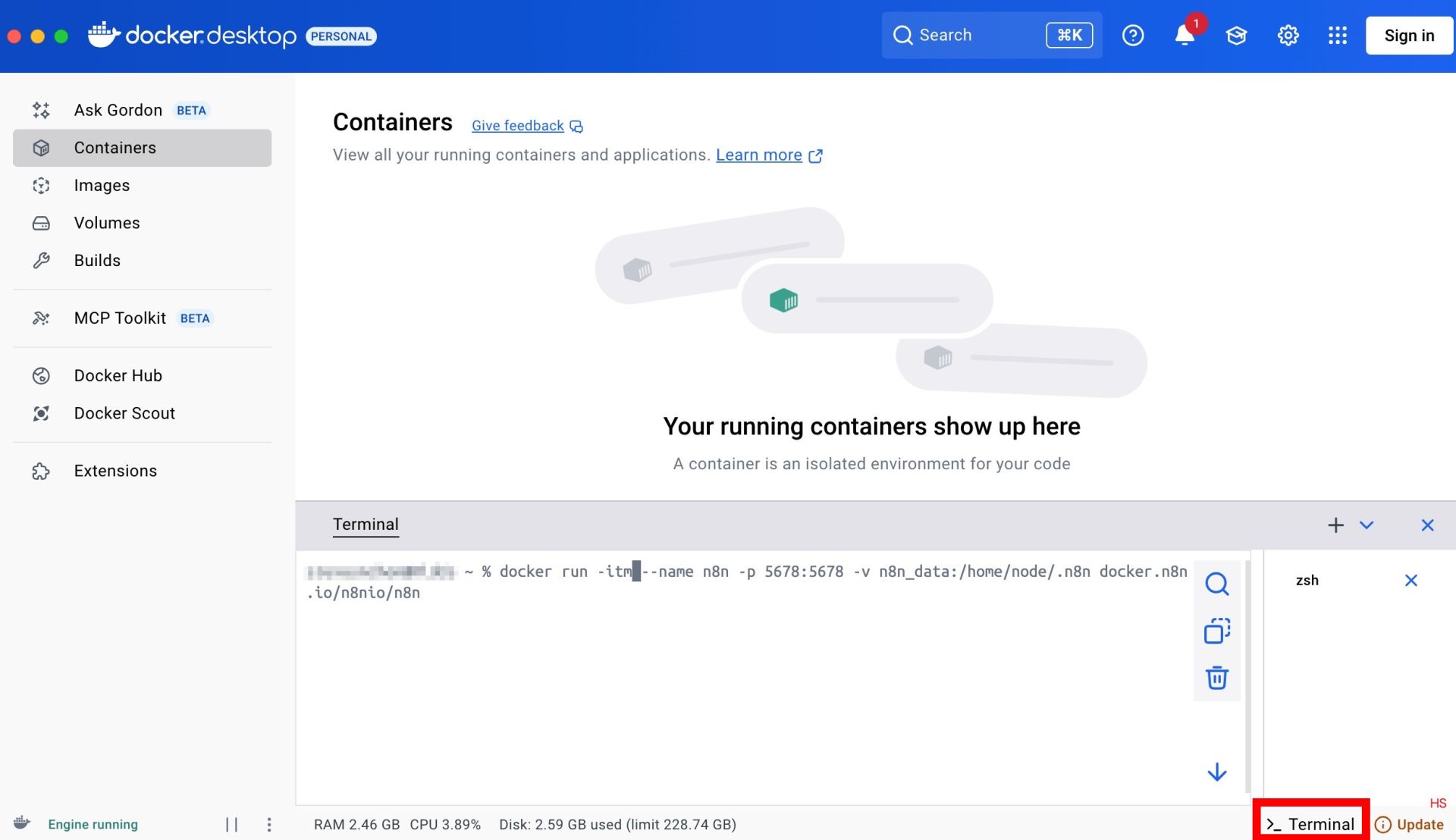Select the Terminal tab in panel
1456x840 pixels.
(366, 525)
